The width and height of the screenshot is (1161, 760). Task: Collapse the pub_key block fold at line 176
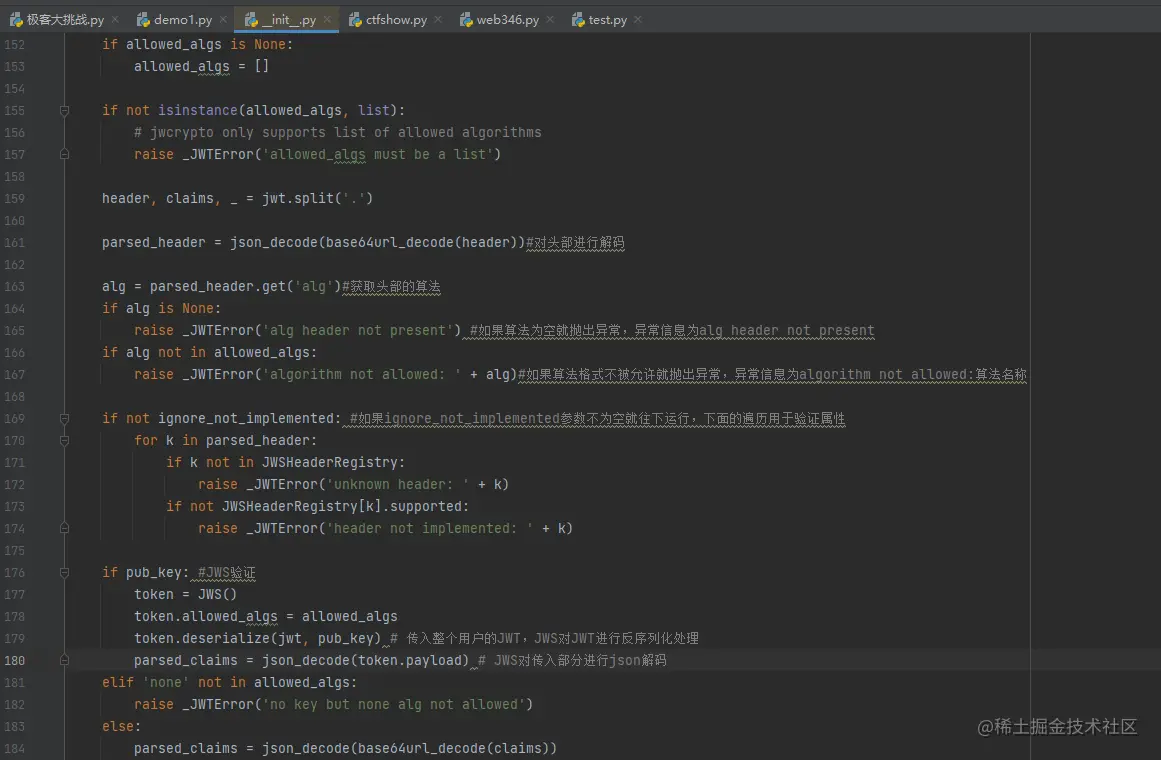tap(64, 573)
